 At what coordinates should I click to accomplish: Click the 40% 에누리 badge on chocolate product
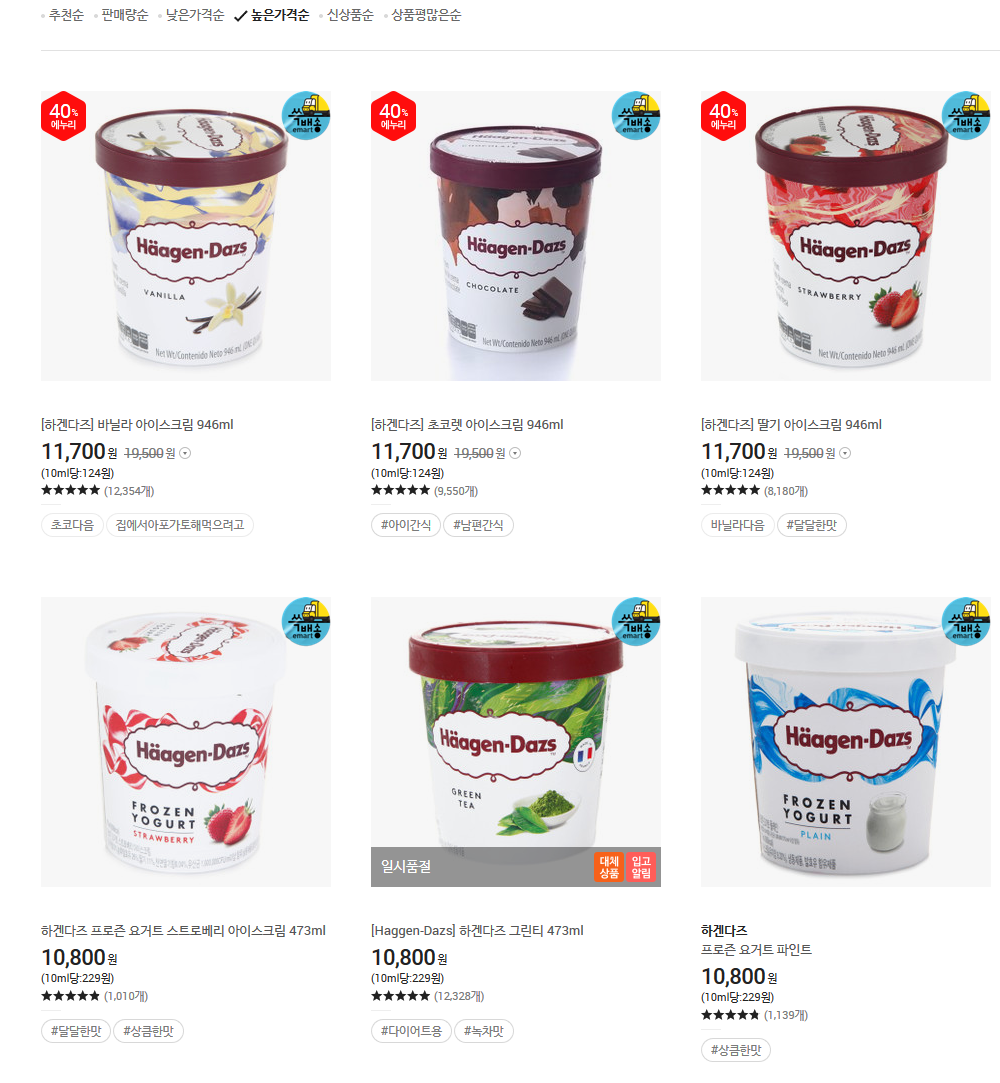(394, 116)
